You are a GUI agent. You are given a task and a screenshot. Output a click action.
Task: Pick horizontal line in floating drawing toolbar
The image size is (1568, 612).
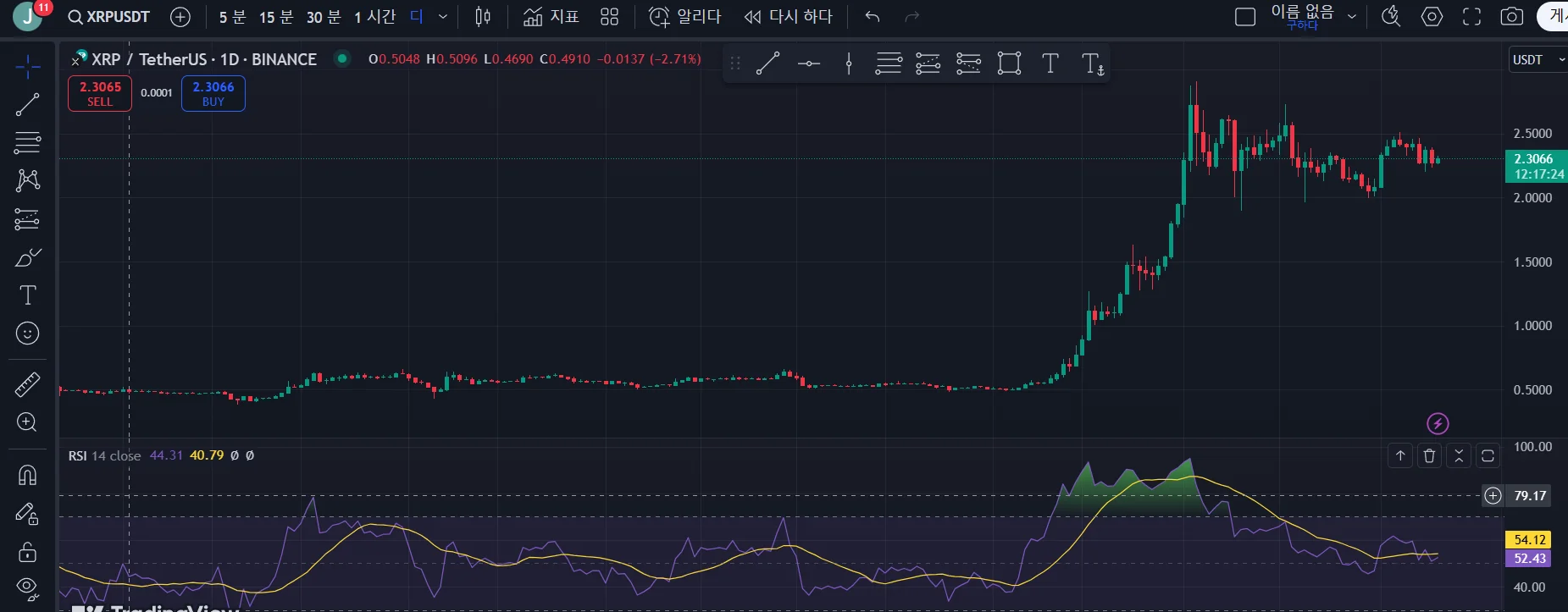point(809,63)
